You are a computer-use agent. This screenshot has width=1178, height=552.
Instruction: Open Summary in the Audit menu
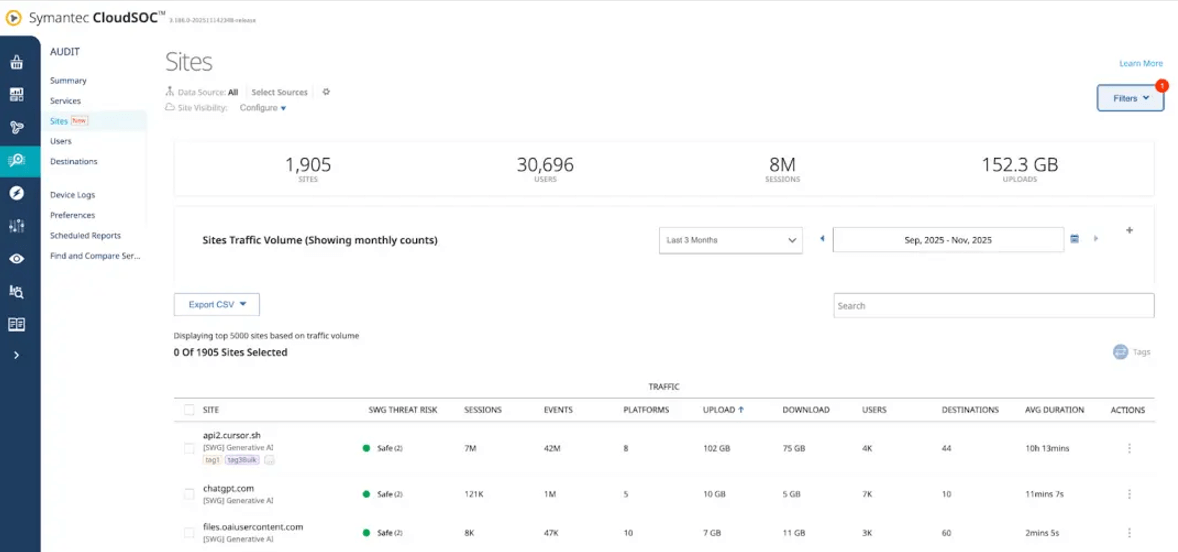coord(68,80)
